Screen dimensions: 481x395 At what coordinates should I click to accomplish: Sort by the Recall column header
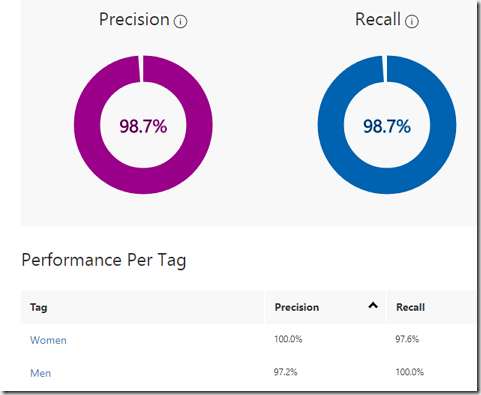(x=410, y=307)
